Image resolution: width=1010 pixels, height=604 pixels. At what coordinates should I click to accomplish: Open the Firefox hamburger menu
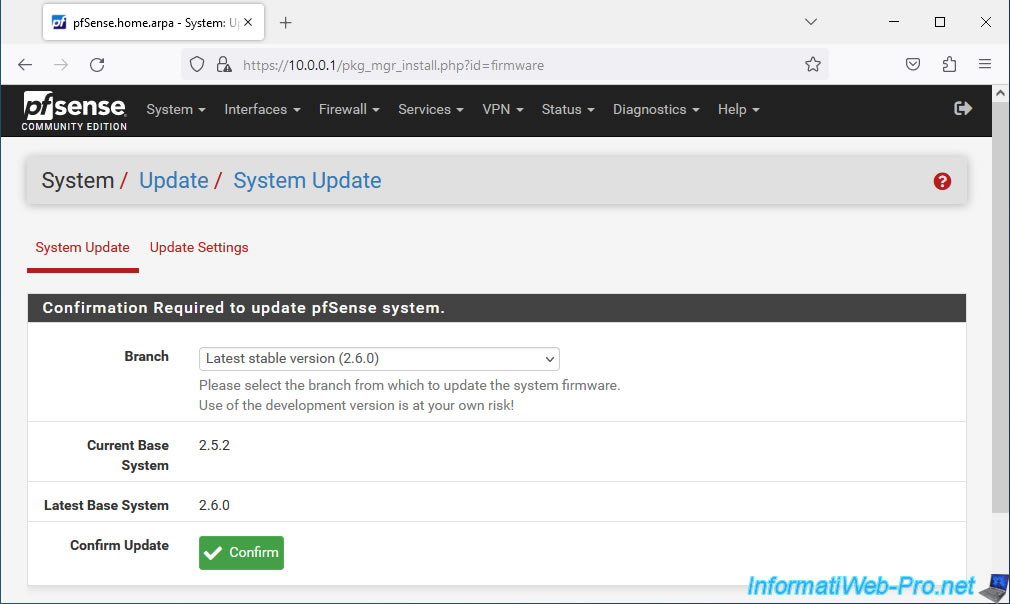pyautogui.click(x=985, y=64)
